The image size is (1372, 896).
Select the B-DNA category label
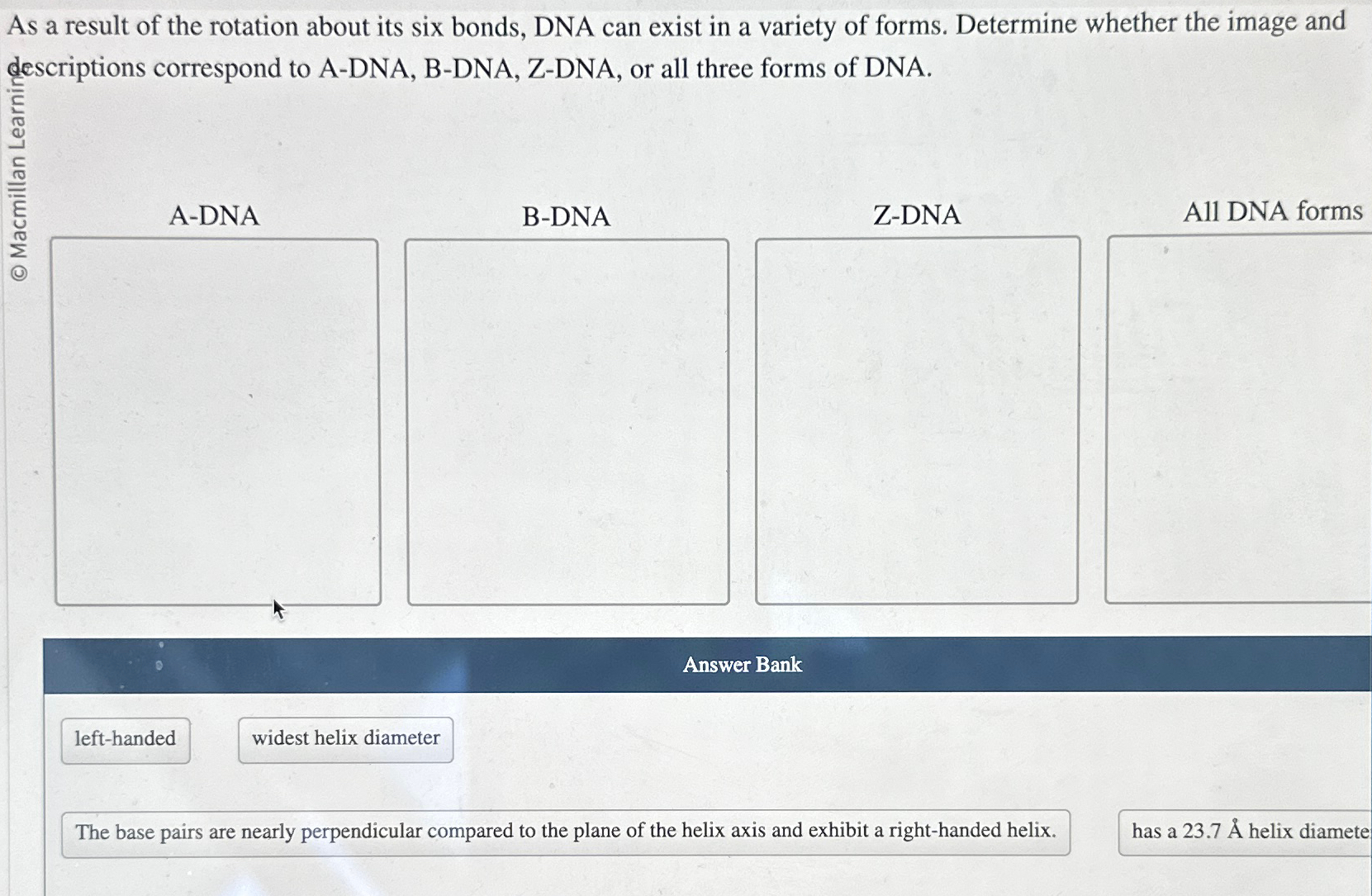click(x=566, y=216)
